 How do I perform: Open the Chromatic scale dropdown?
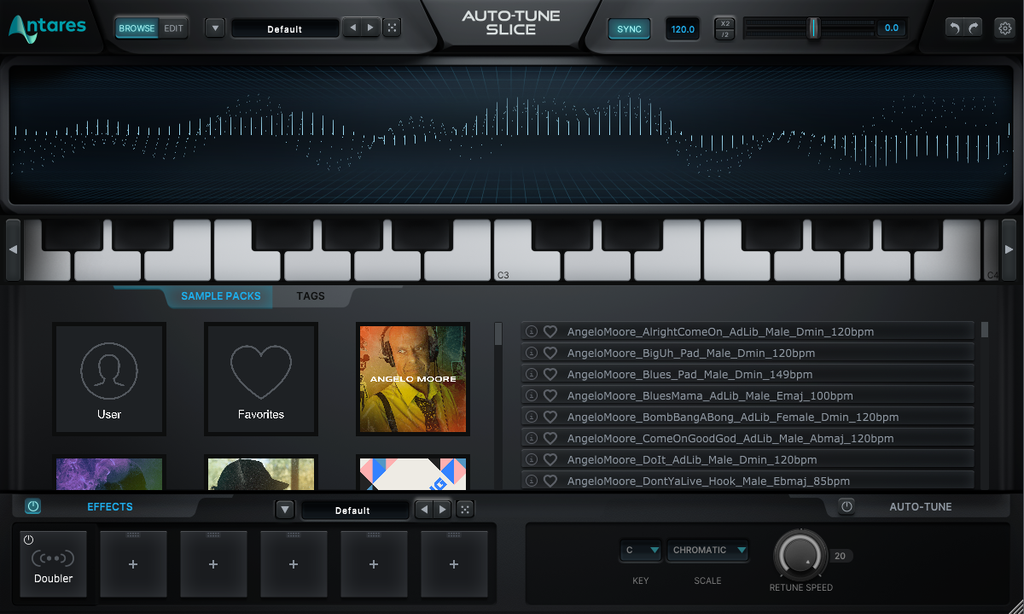(708, 550)
